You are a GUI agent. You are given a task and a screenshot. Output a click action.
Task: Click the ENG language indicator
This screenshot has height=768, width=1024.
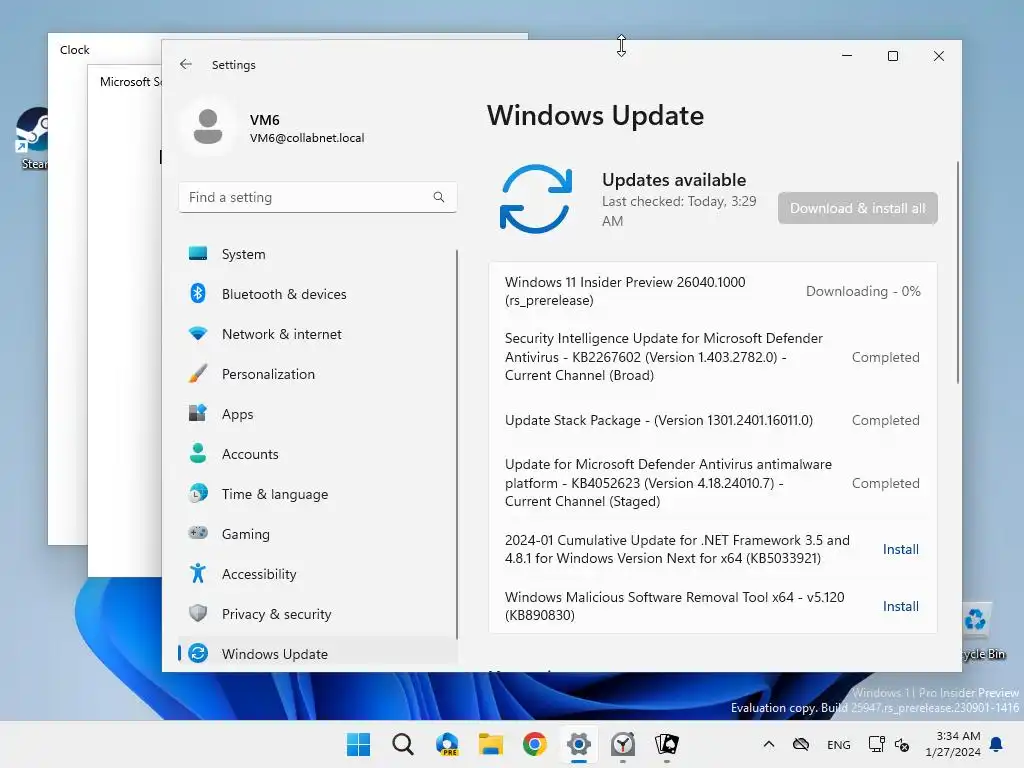point(839,744)
